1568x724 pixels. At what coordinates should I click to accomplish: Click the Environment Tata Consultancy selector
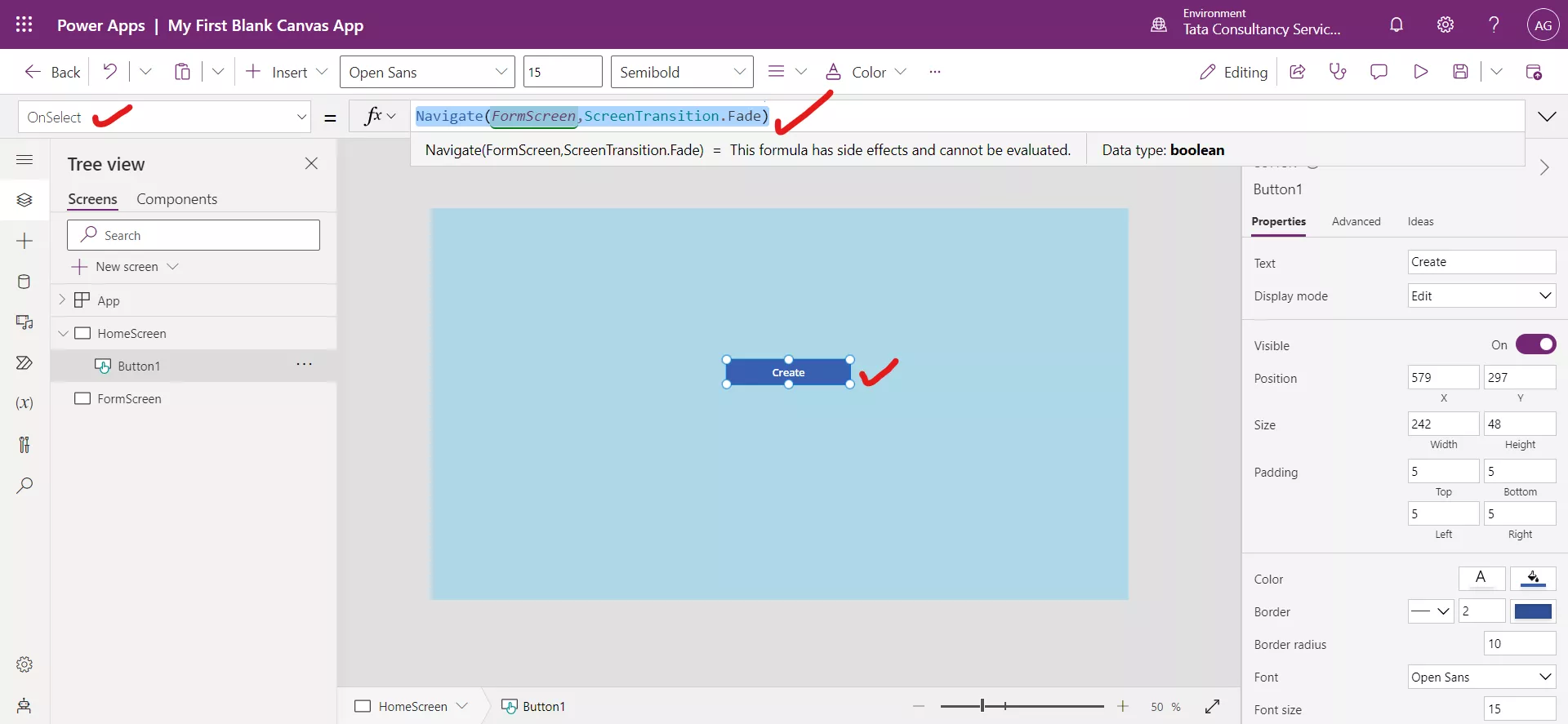(x=1245, y=24)
